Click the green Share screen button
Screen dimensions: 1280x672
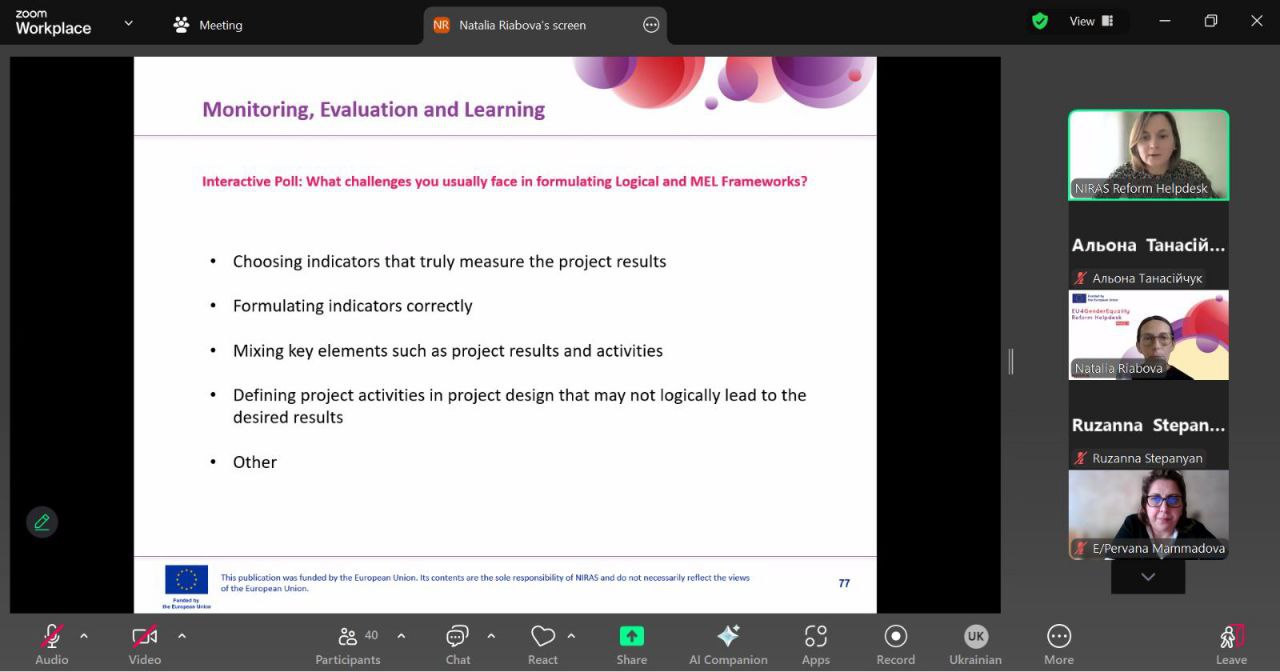pyautogui.click(x=631, y=644)
